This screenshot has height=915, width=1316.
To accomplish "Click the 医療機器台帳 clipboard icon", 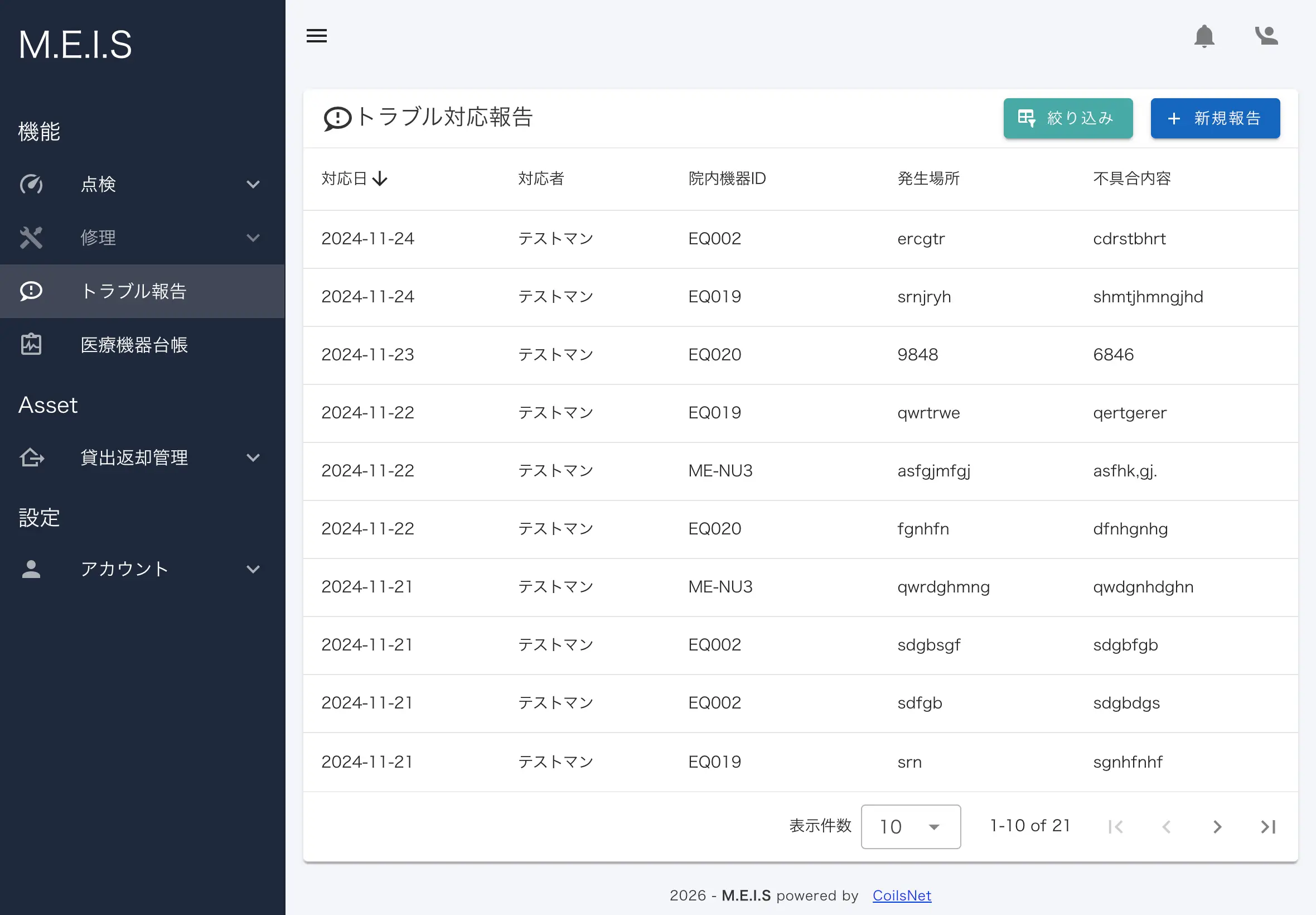I will [31, 345].
